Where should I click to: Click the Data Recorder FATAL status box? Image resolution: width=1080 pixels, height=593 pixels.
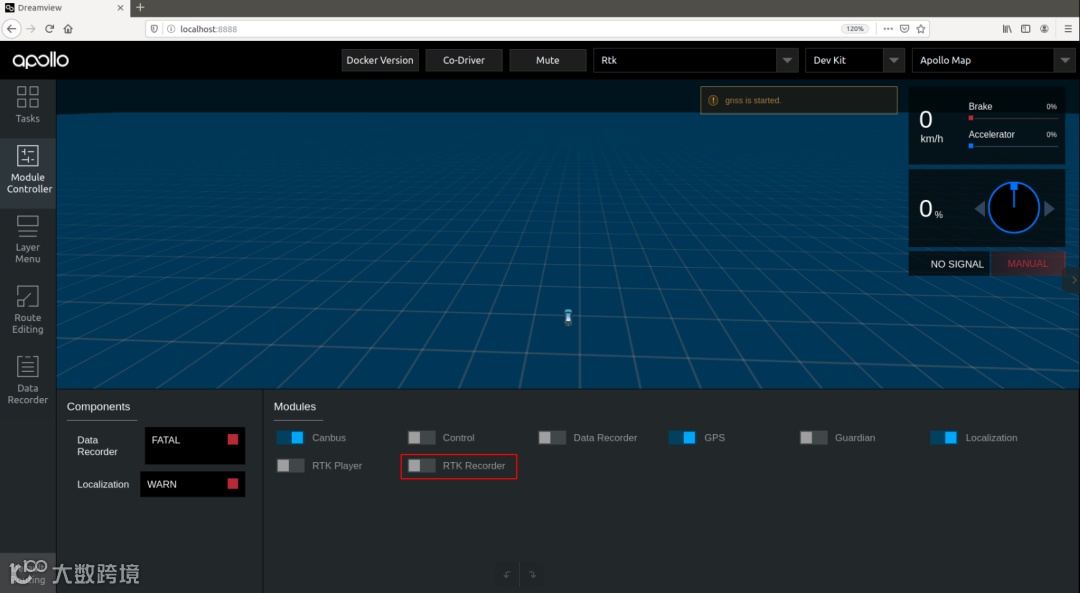pos(195,446)
